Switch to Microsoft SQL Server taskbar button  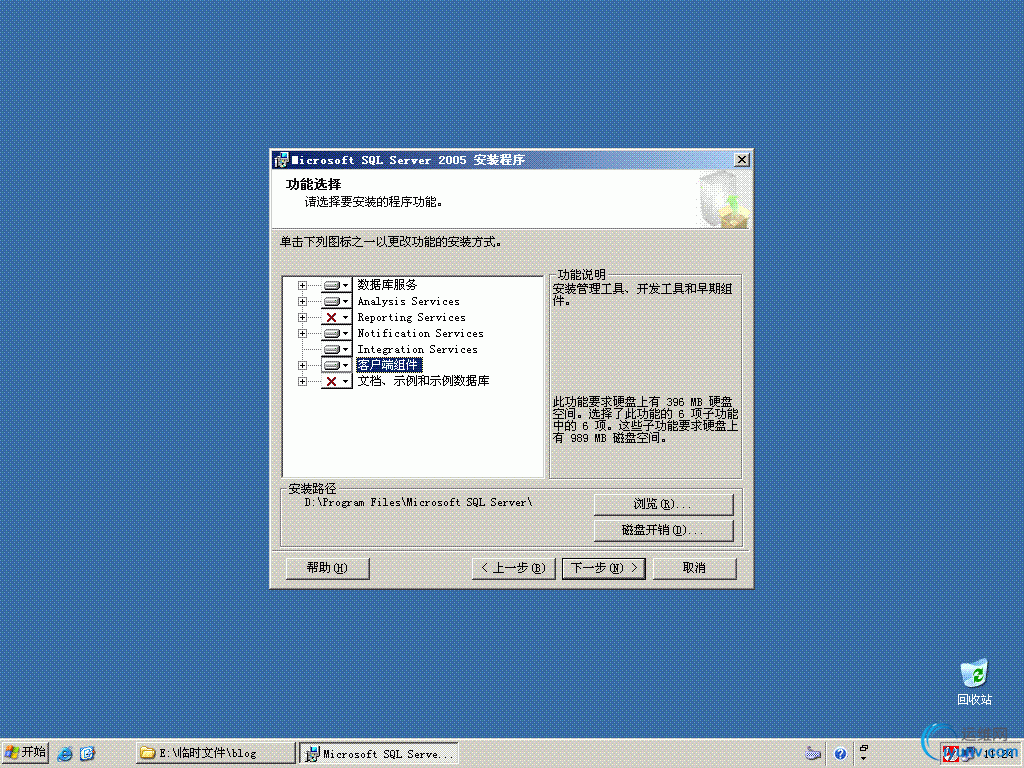click(x=379, y=753)
